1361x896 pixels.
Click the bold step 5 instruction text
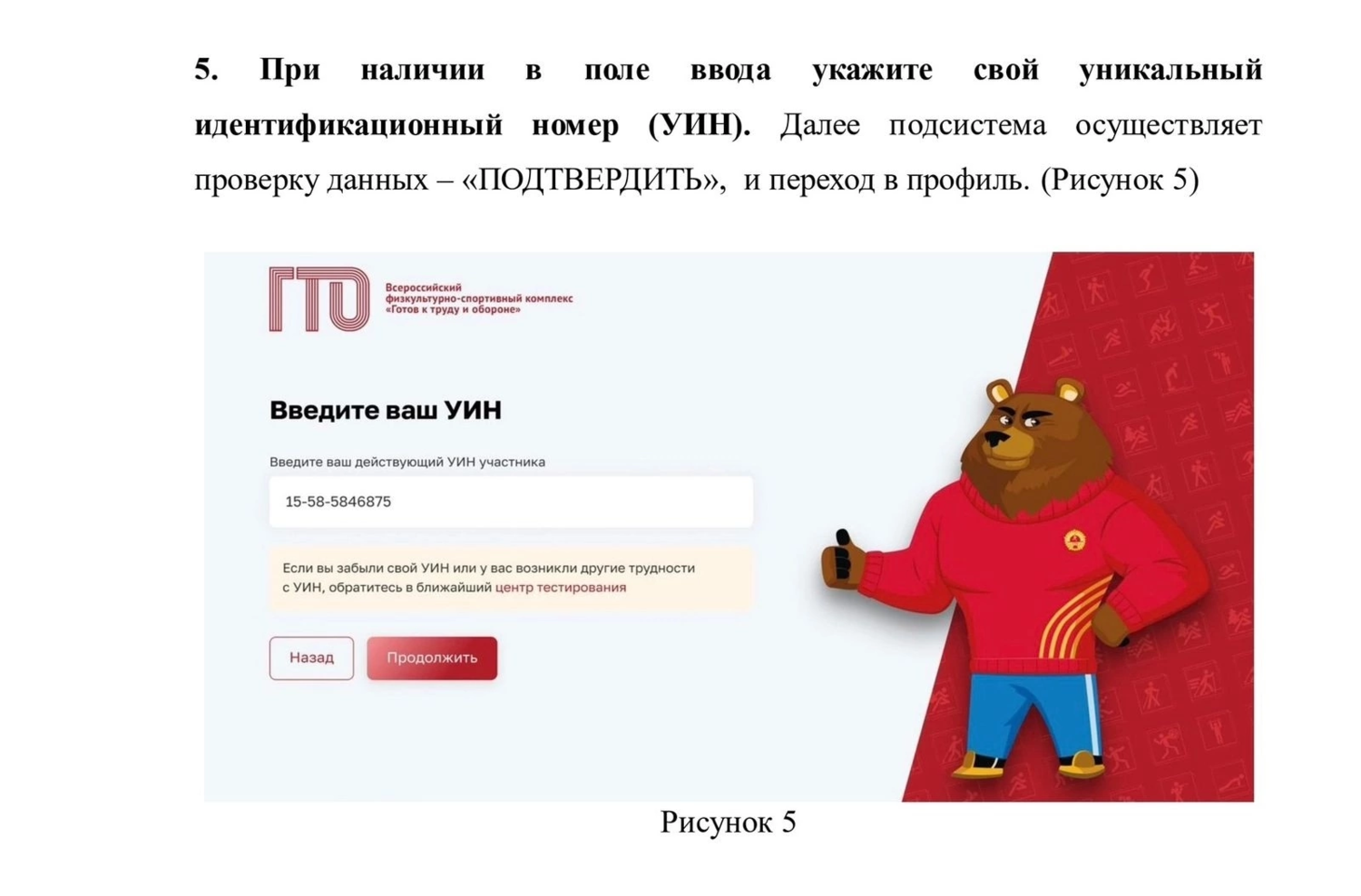(728, 96)
